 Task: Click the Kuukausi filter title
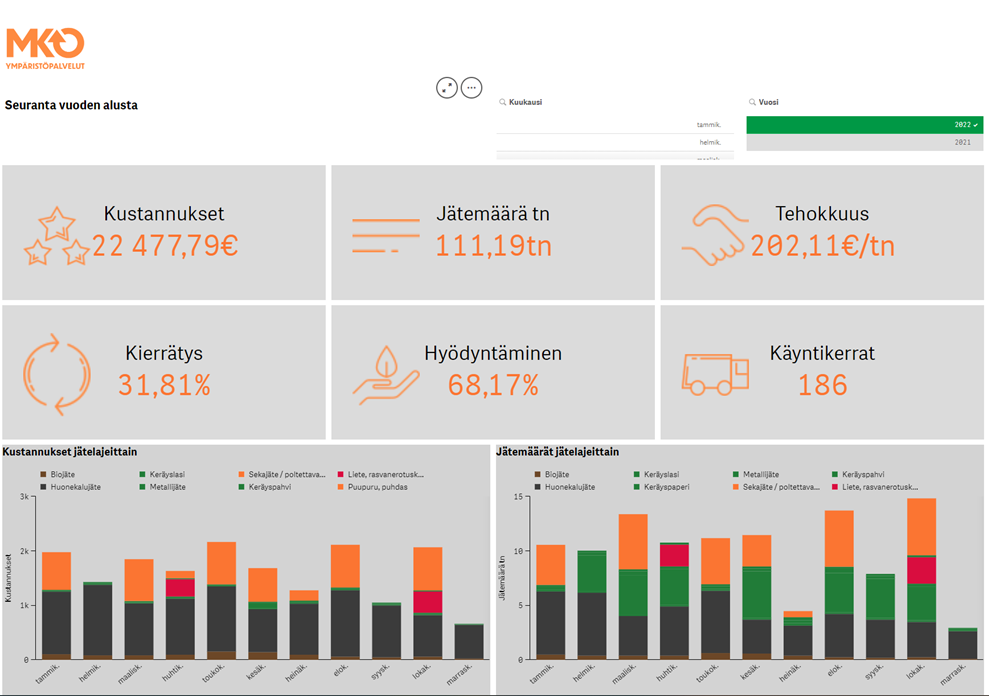point(526,103)
